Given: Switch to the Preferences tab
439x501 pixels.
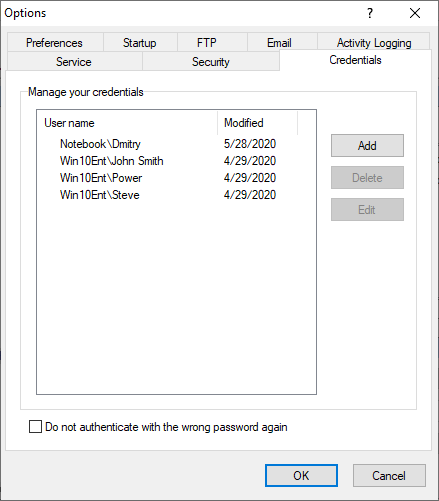Looking at the screenshot, I should click(55, 43).
